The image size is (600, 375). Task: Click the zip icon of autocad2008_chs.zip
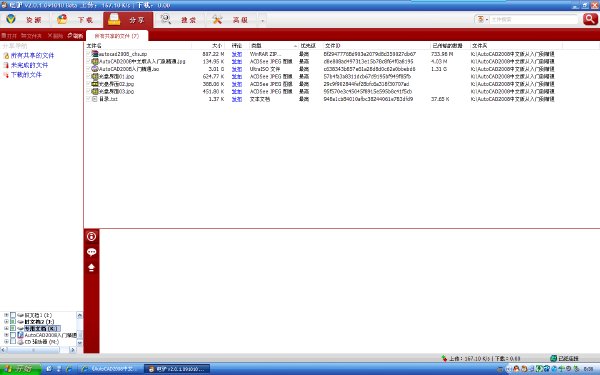coord(95,54)
